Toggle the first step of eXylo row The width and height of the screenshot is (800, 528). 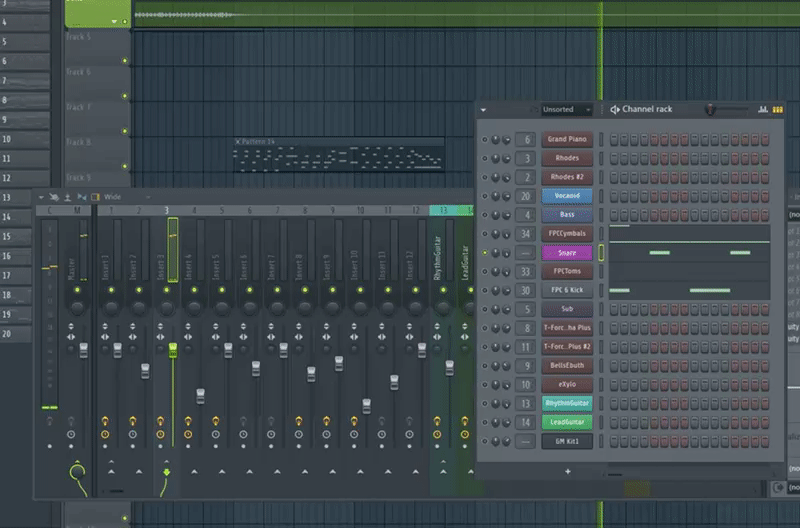(614, 385)
